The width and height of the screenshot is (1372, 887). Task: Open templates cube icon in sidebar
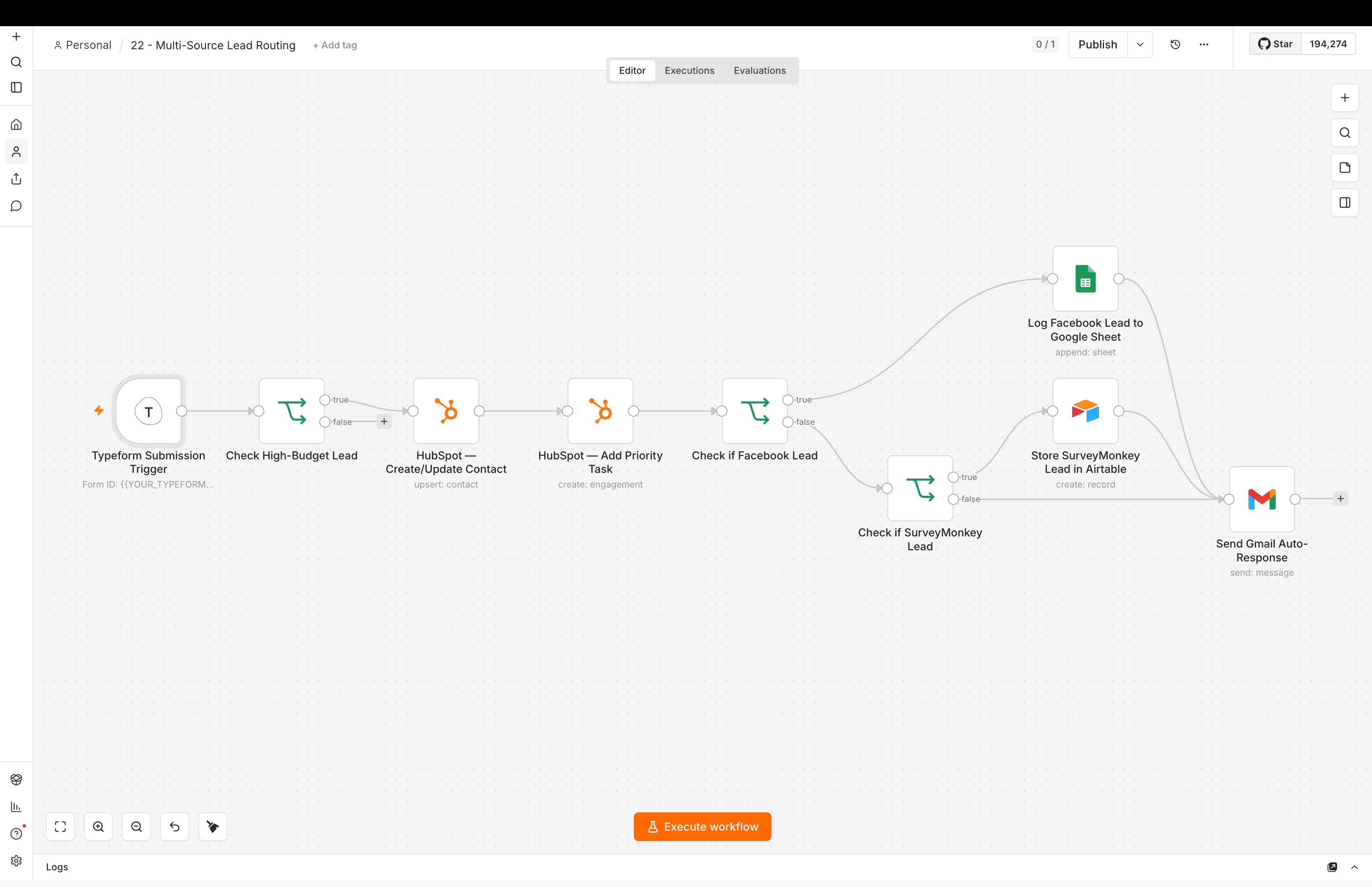pos(16,779)
